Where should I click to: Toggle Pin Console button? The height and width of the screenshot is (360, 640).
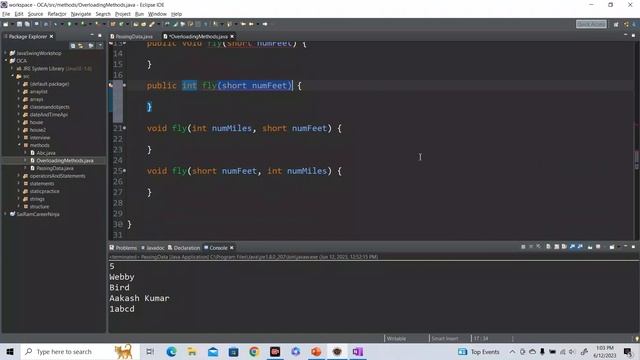590,247
